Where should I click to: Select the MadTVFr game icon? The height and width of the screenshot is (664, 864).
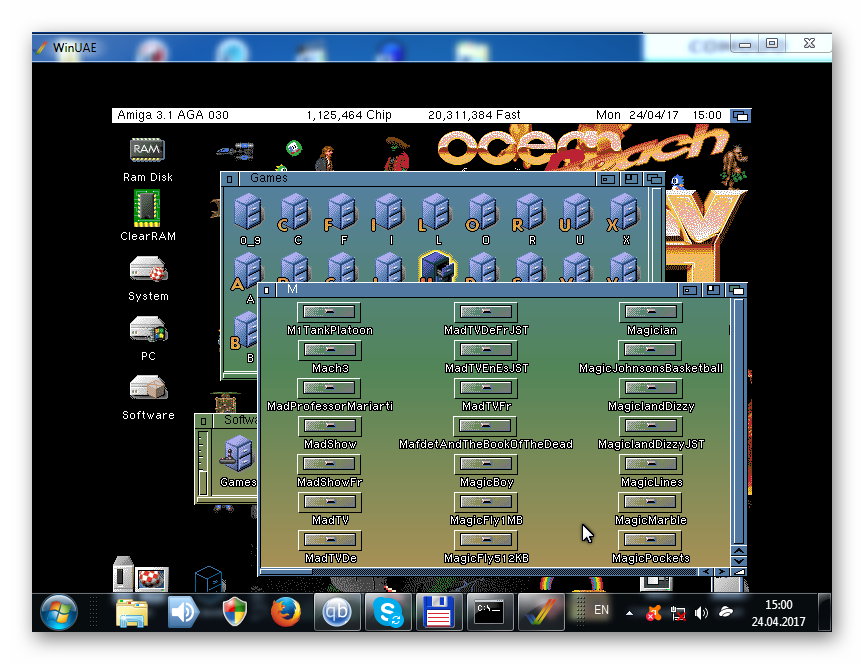pyautogui.click(x=485, y=388)
